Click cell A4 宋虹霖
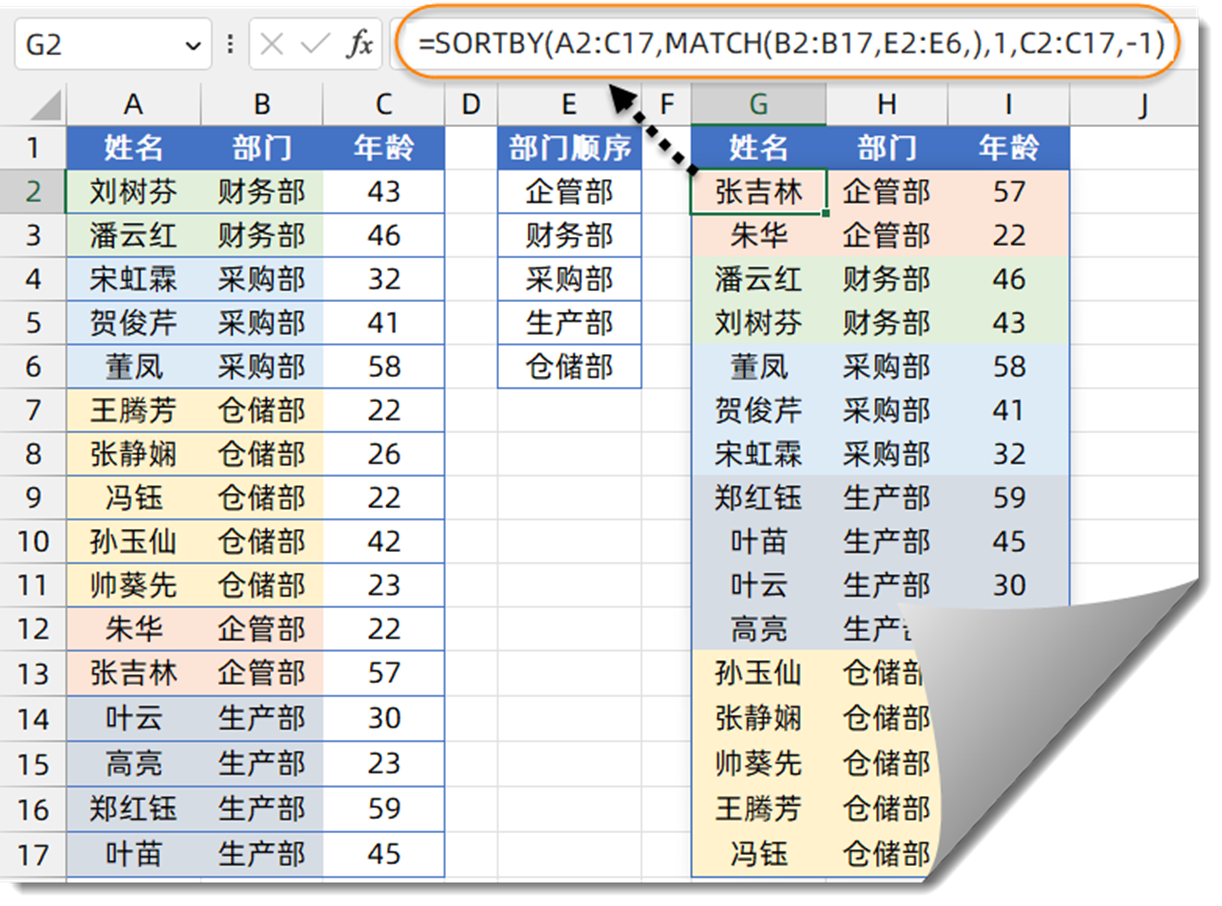Screen dimensions: 1222x906 click(133, 279)
